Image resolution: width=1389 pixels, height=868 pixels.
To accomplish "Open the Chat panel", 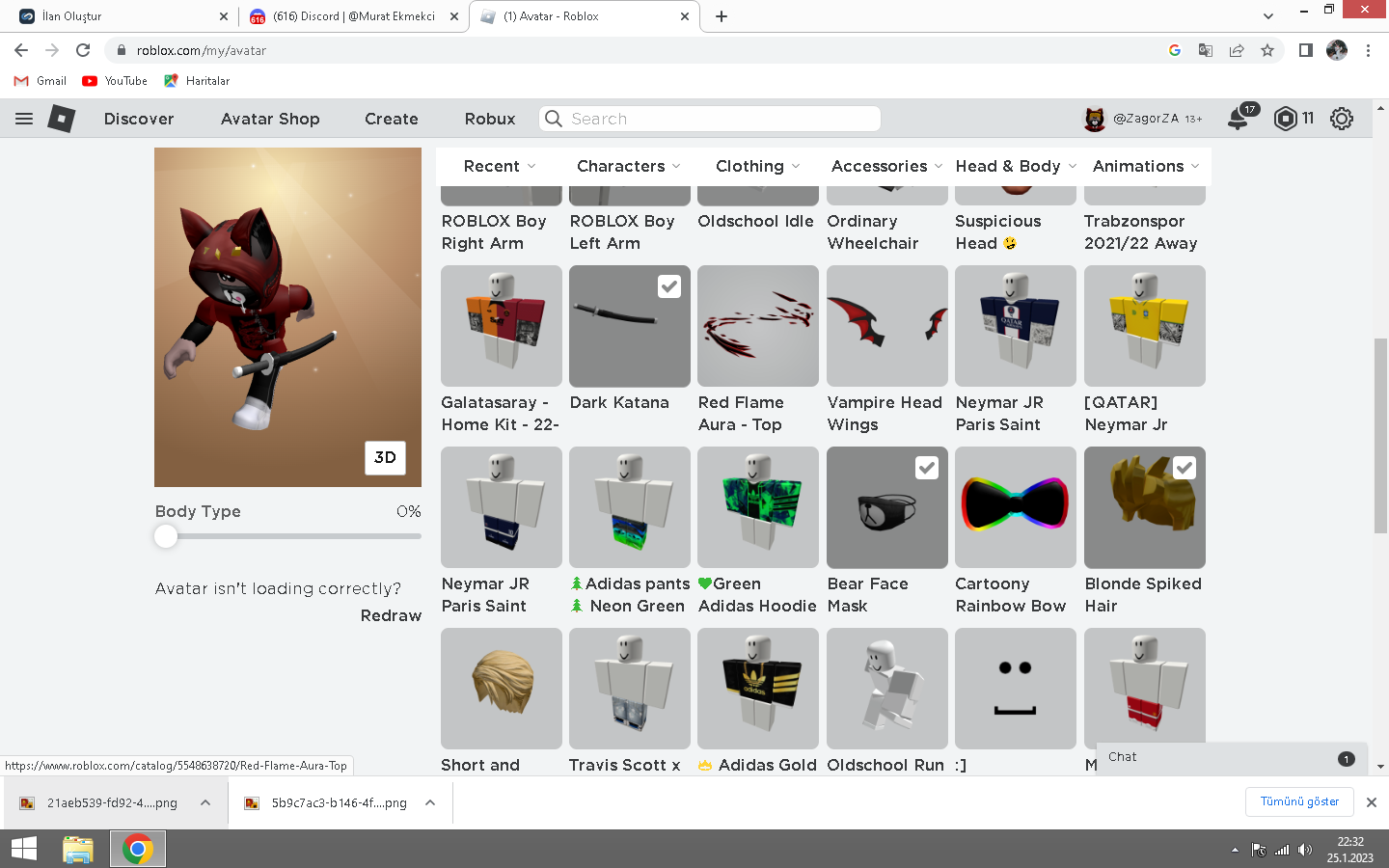I will tap(1232, 757).
